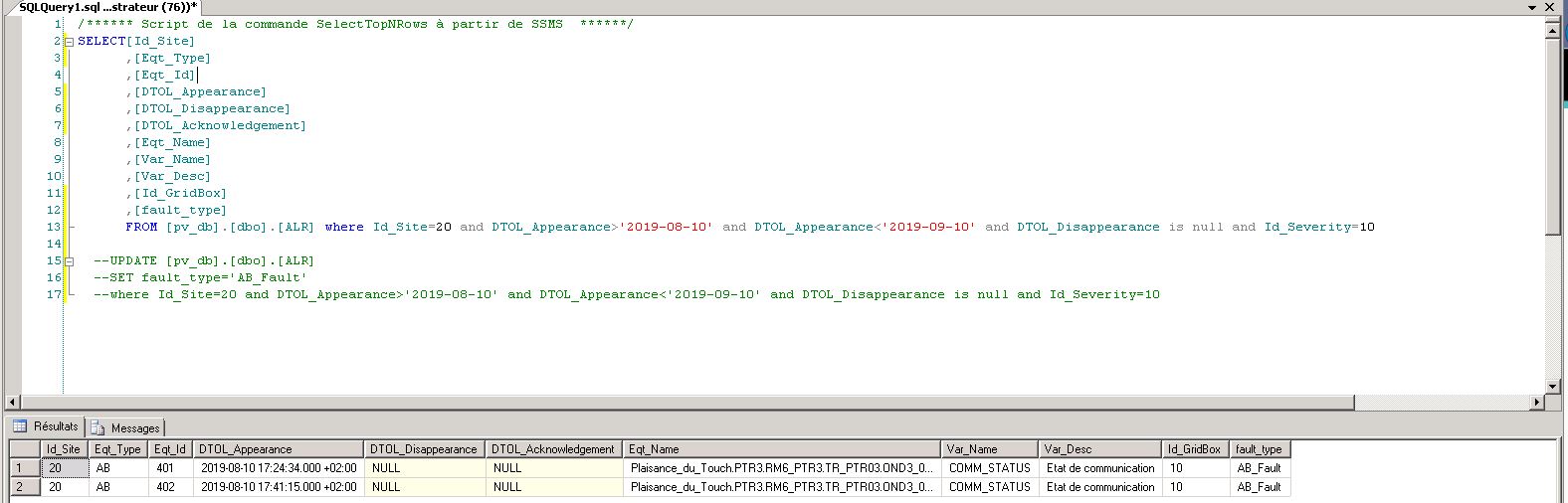Select the Résultats tab
The image size is (1568, 503).
[x=47, y=426]
